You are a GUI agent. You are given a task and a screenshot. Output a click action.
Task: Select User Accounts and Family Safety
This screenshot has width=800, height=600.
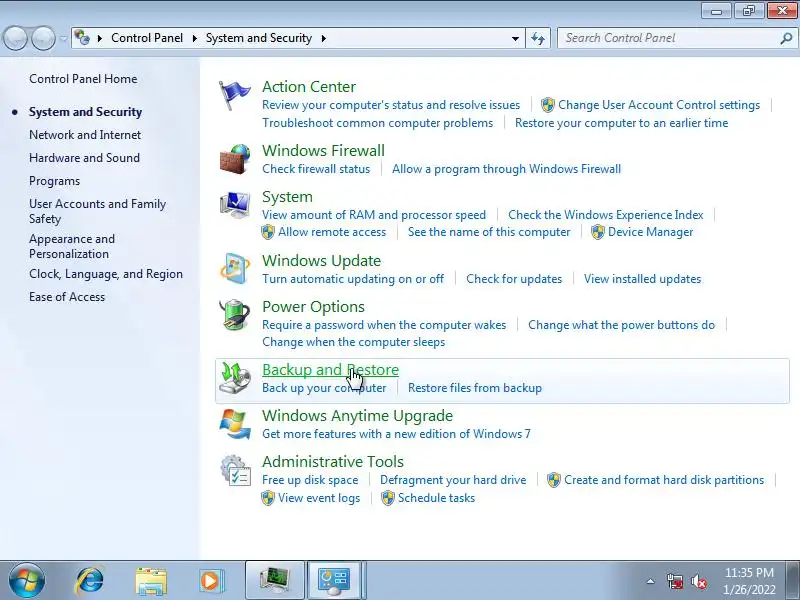(97, 211)
